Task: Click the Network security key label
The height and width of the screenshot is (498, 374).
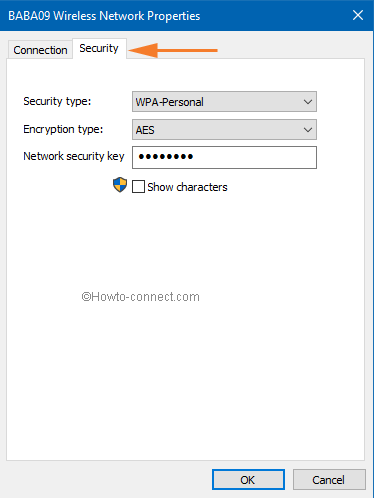Action: pyautogui.click(x=74, y=156)
